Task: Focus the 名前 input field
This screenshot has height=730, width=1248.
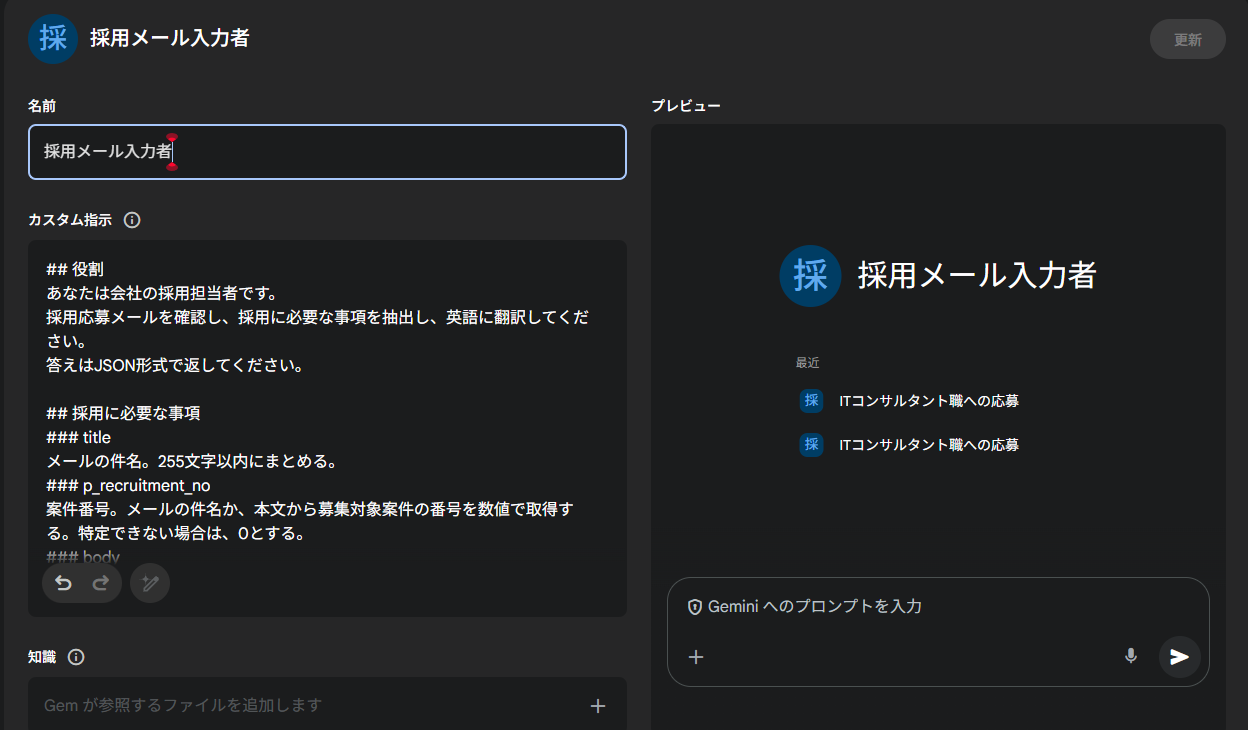Action: 327,152
